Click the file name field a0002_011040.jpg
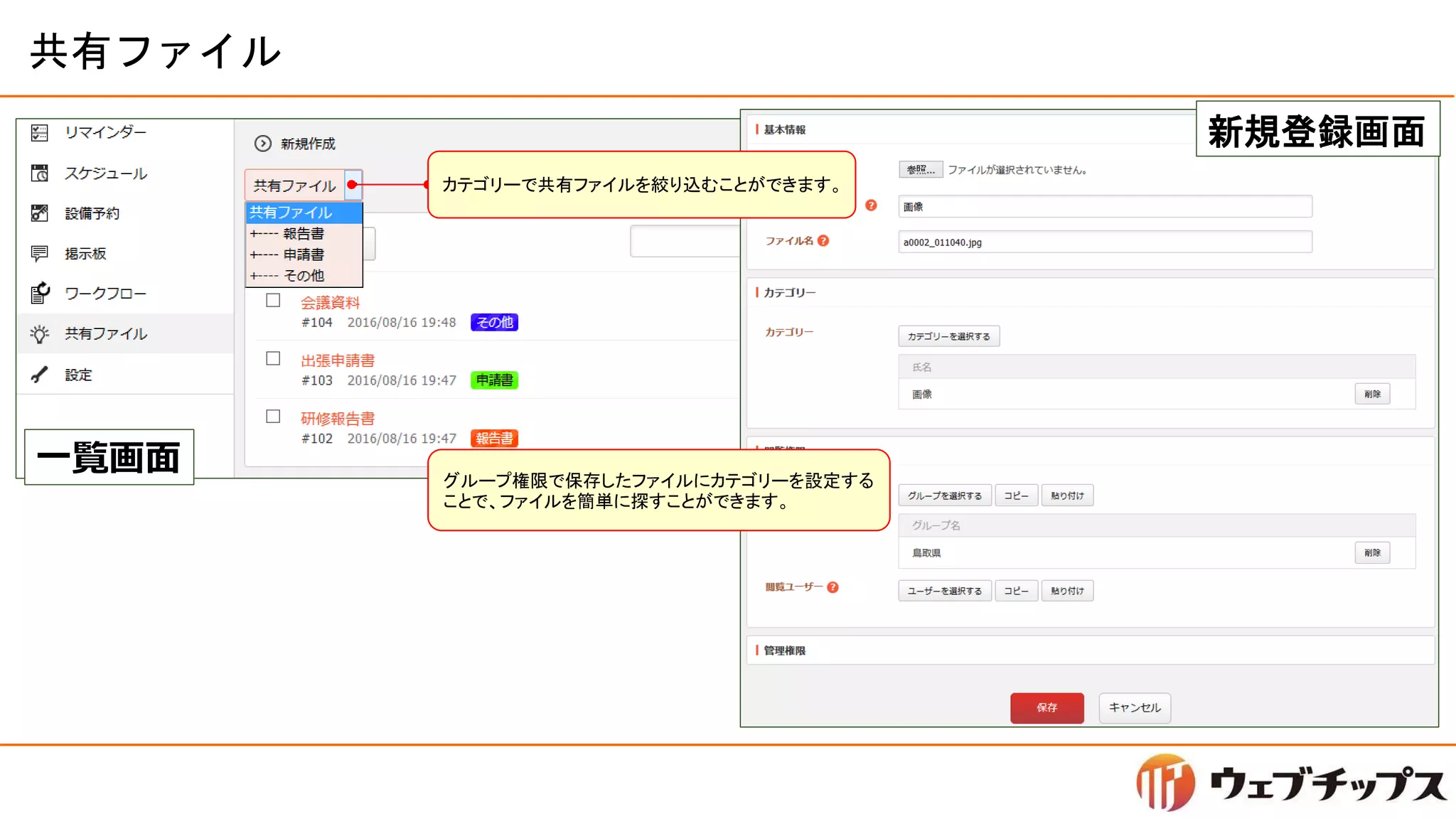Screen dimensions: 1456x819 1105,242
